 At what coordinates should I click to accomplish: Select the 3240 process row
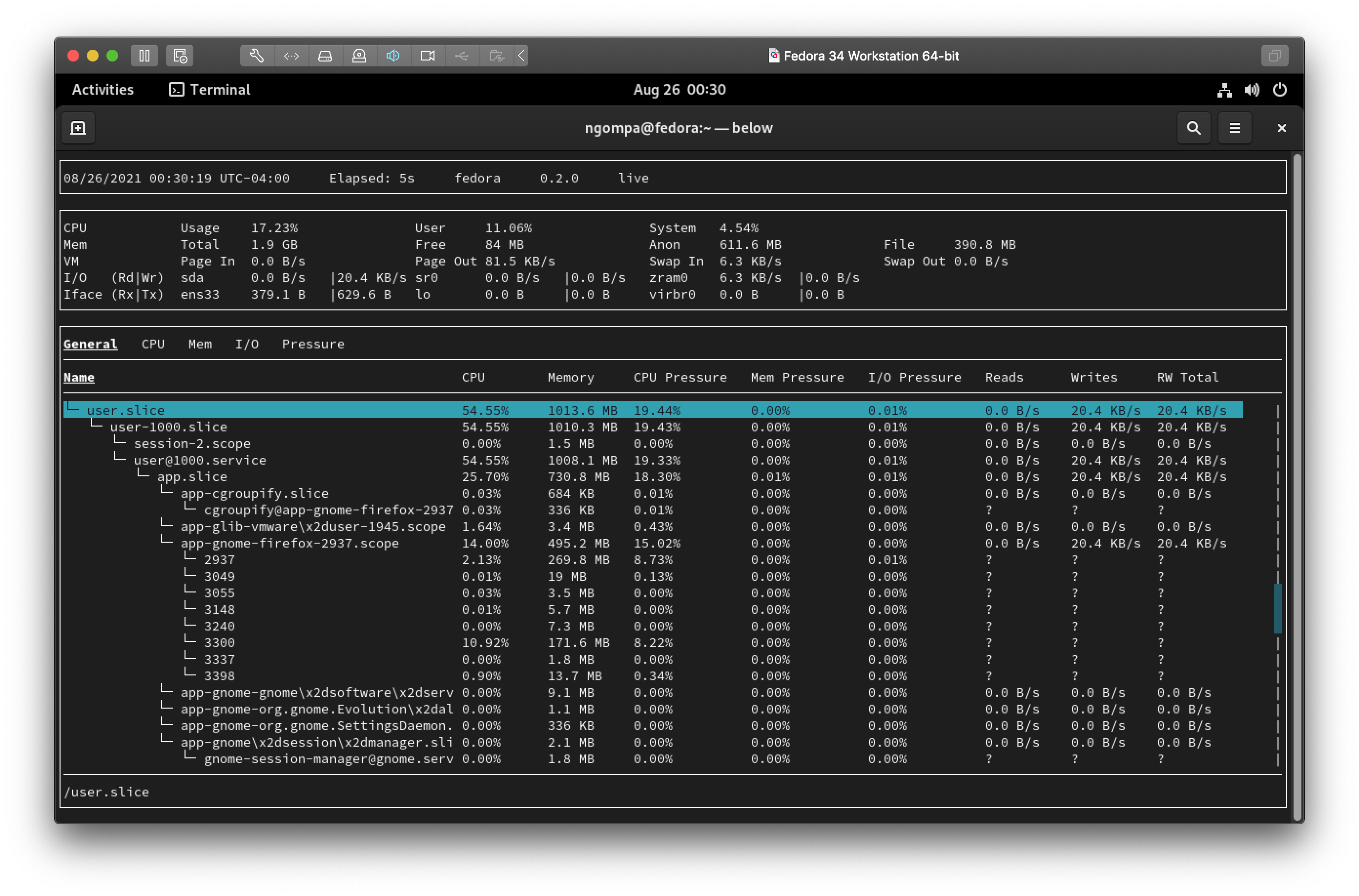653,626
